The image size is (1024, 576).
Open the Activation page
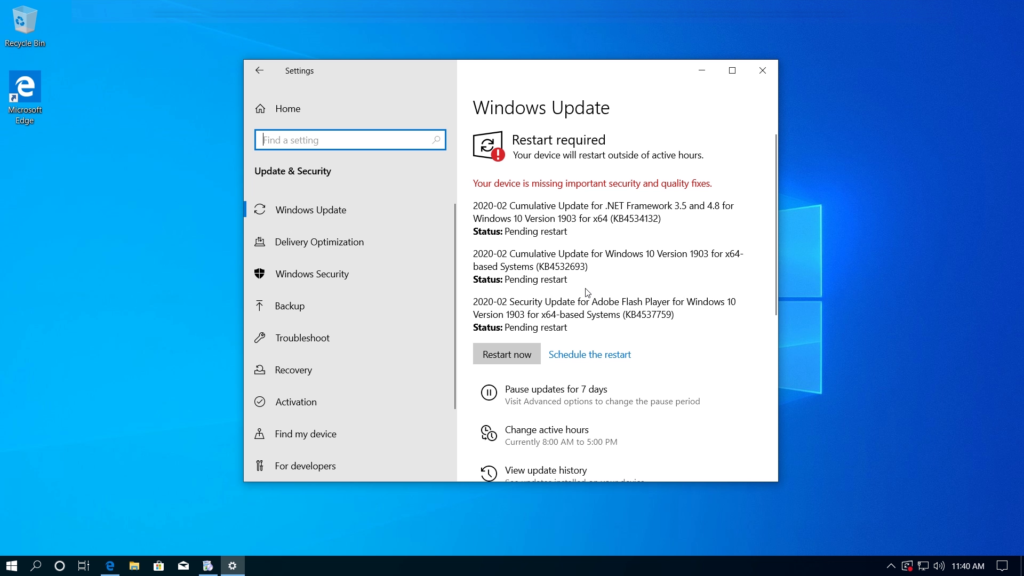point(295,402)
